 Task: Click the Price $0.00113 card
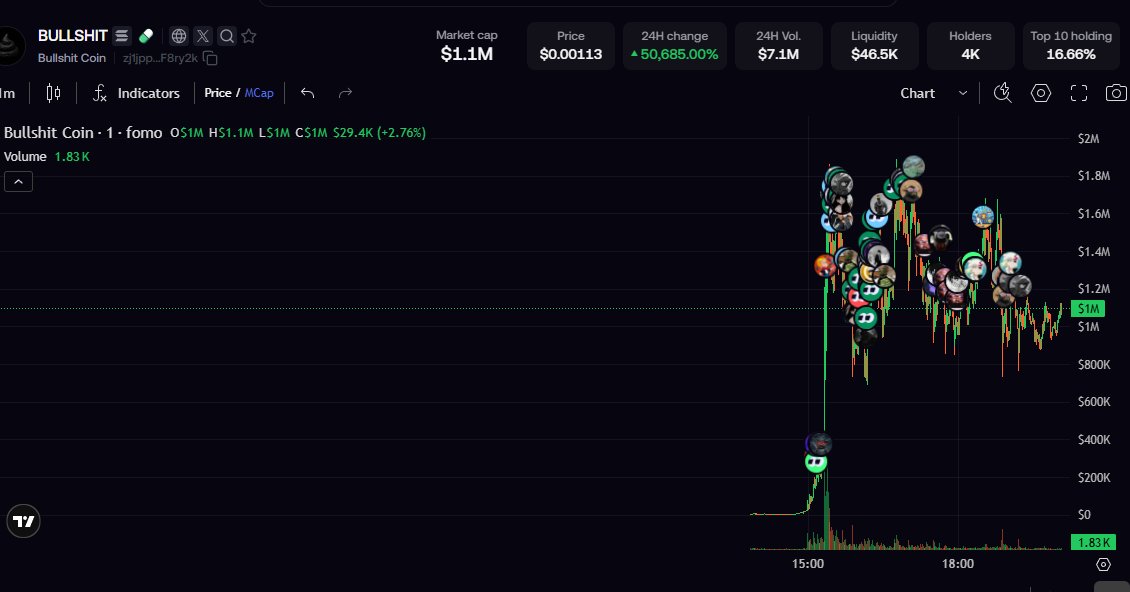[571, 45]
